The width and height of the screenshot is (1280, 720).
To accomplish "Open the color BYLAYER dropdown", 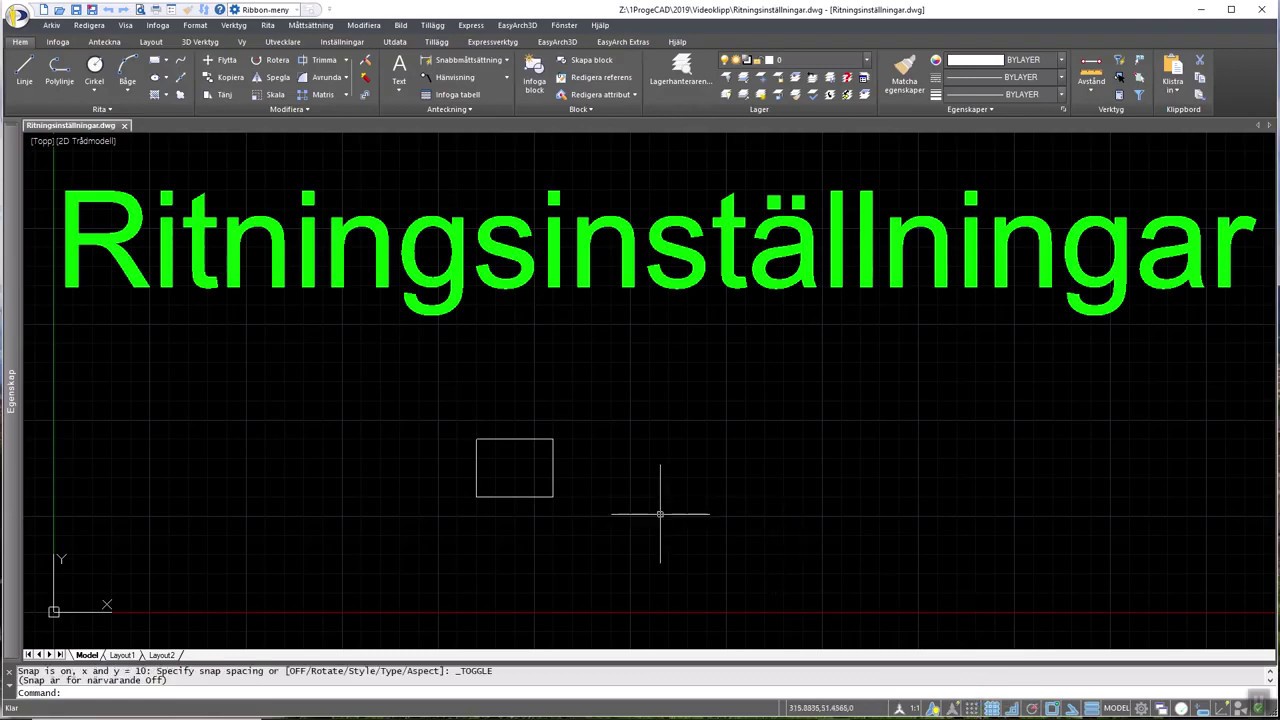I will tap(1061, 60).
